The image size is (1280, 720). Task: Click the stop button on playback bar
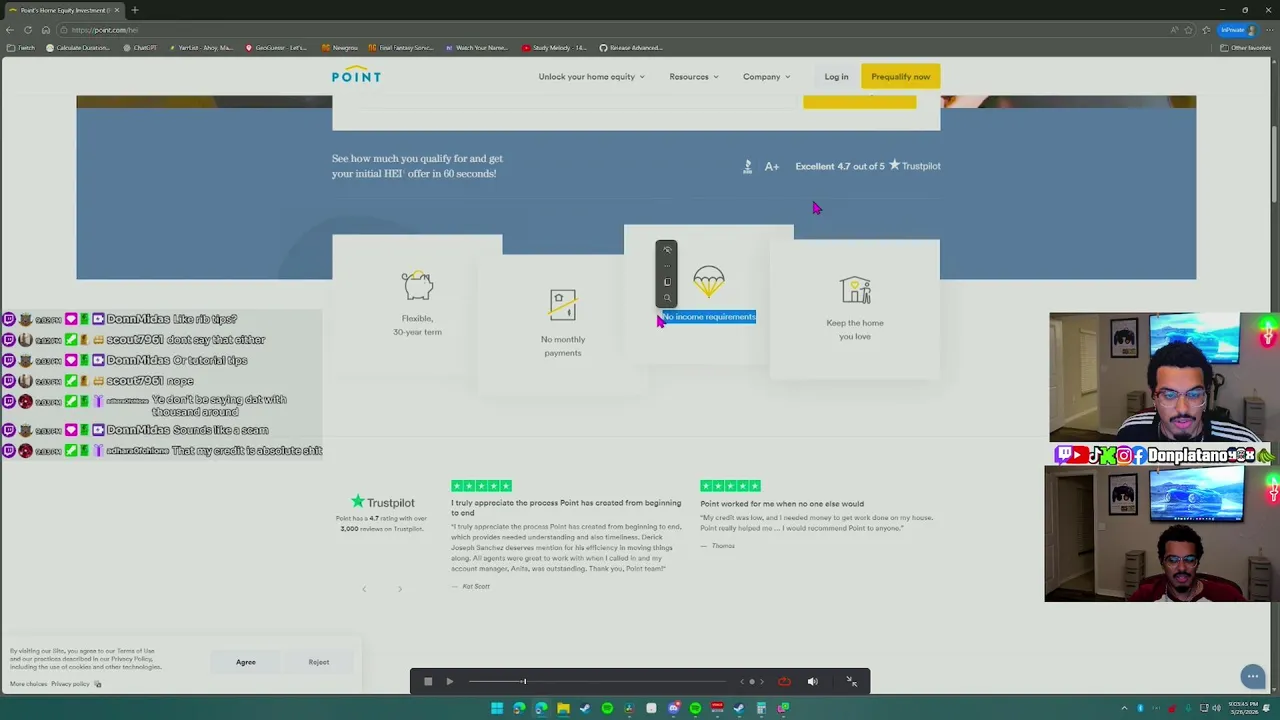click(x=427, y=682)
